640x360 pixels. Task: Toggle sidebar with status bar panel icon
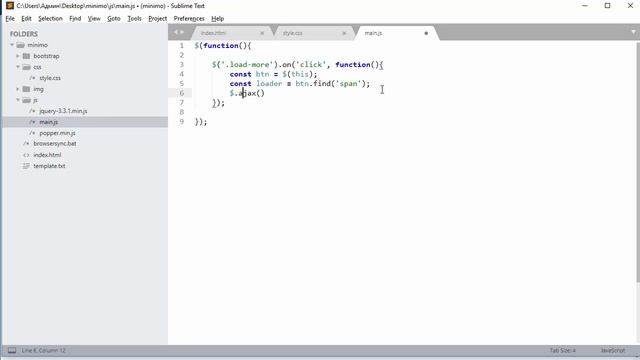pyautogui.click(x=12, y=351)
